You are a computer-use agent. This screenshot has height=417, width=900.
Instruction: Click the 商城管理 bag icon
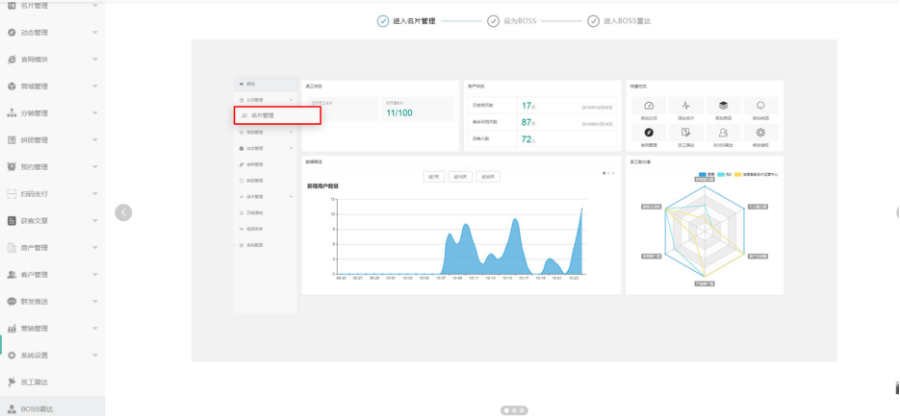[12, 87]
